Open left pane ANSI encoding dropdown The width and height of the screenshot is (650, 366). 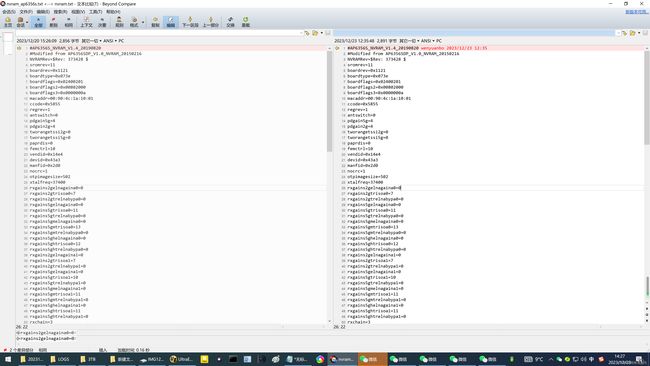click(x=110, y=41)
